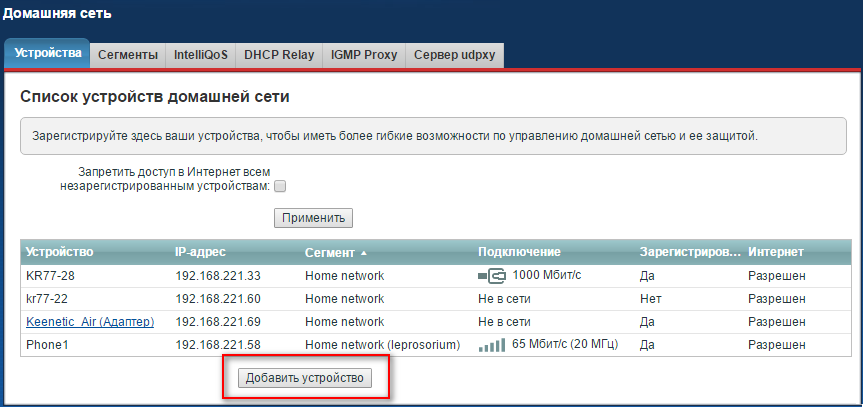863x407 pixels.
Task: Click the Ethernet connection icon for KR77-28
Action: coord(492,276)
